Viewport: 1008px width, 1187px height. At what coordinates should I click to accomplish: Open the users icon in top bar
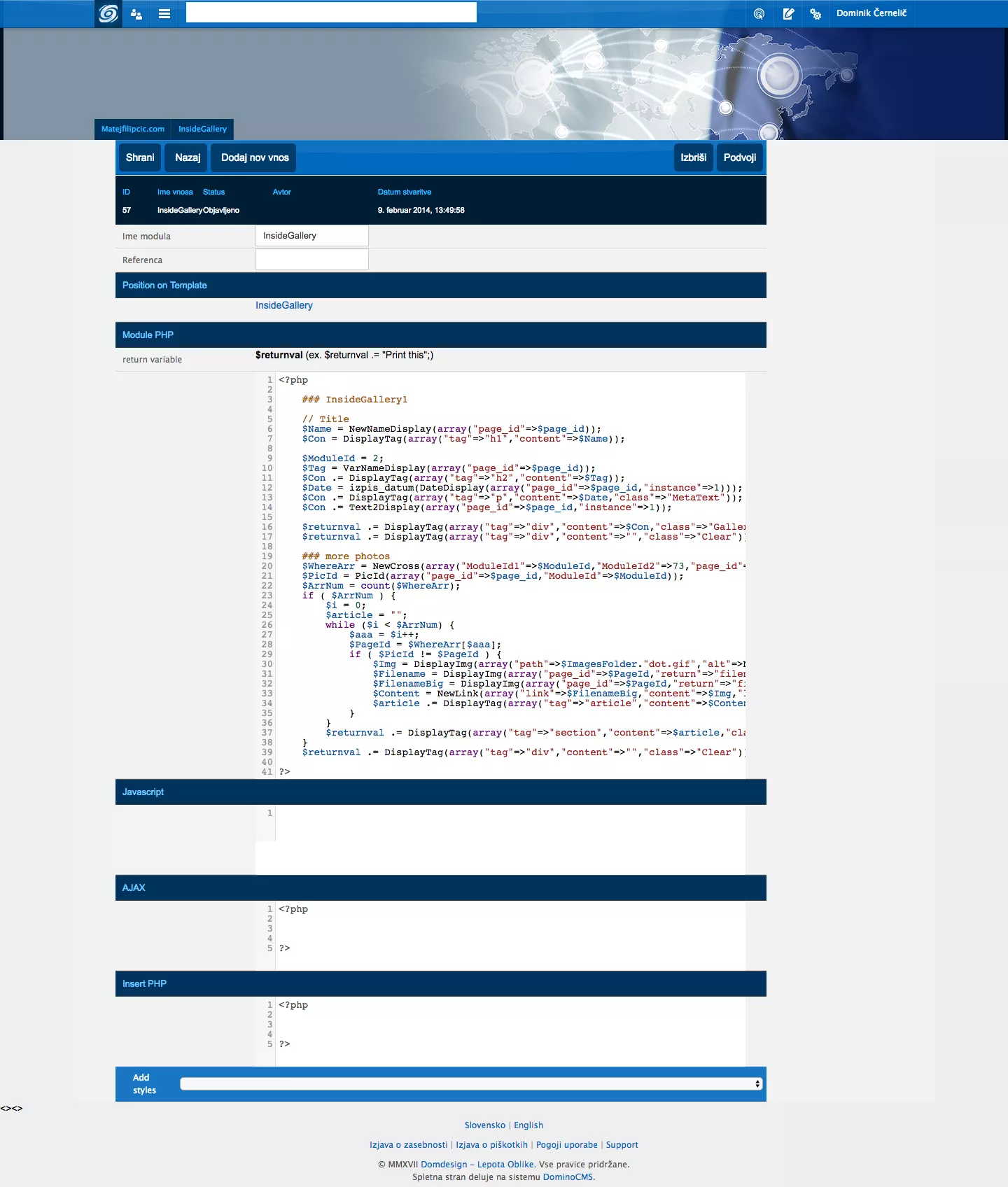[136, 13]
